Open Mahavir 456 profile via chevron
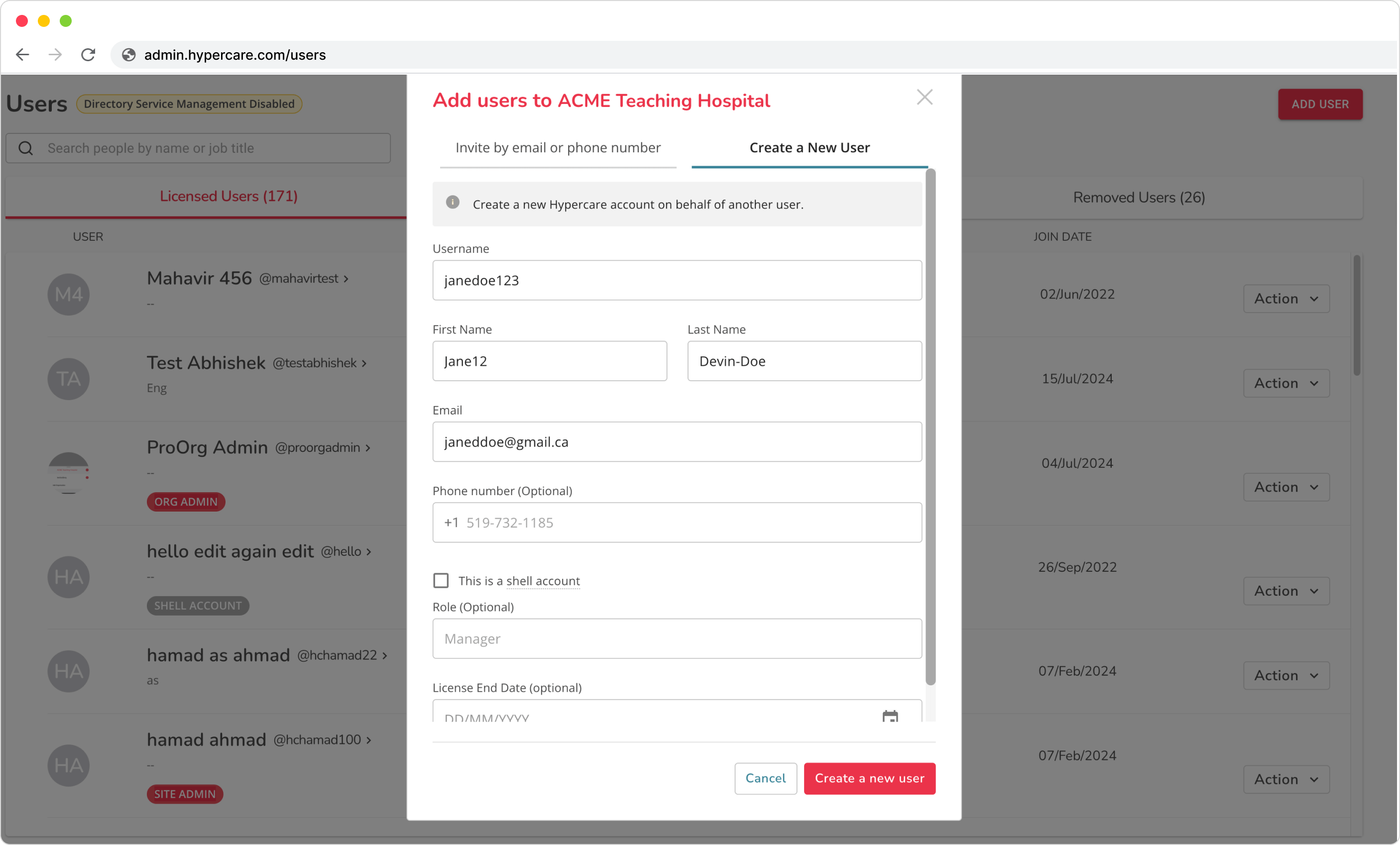1400x845 pixels. point(346,279)
